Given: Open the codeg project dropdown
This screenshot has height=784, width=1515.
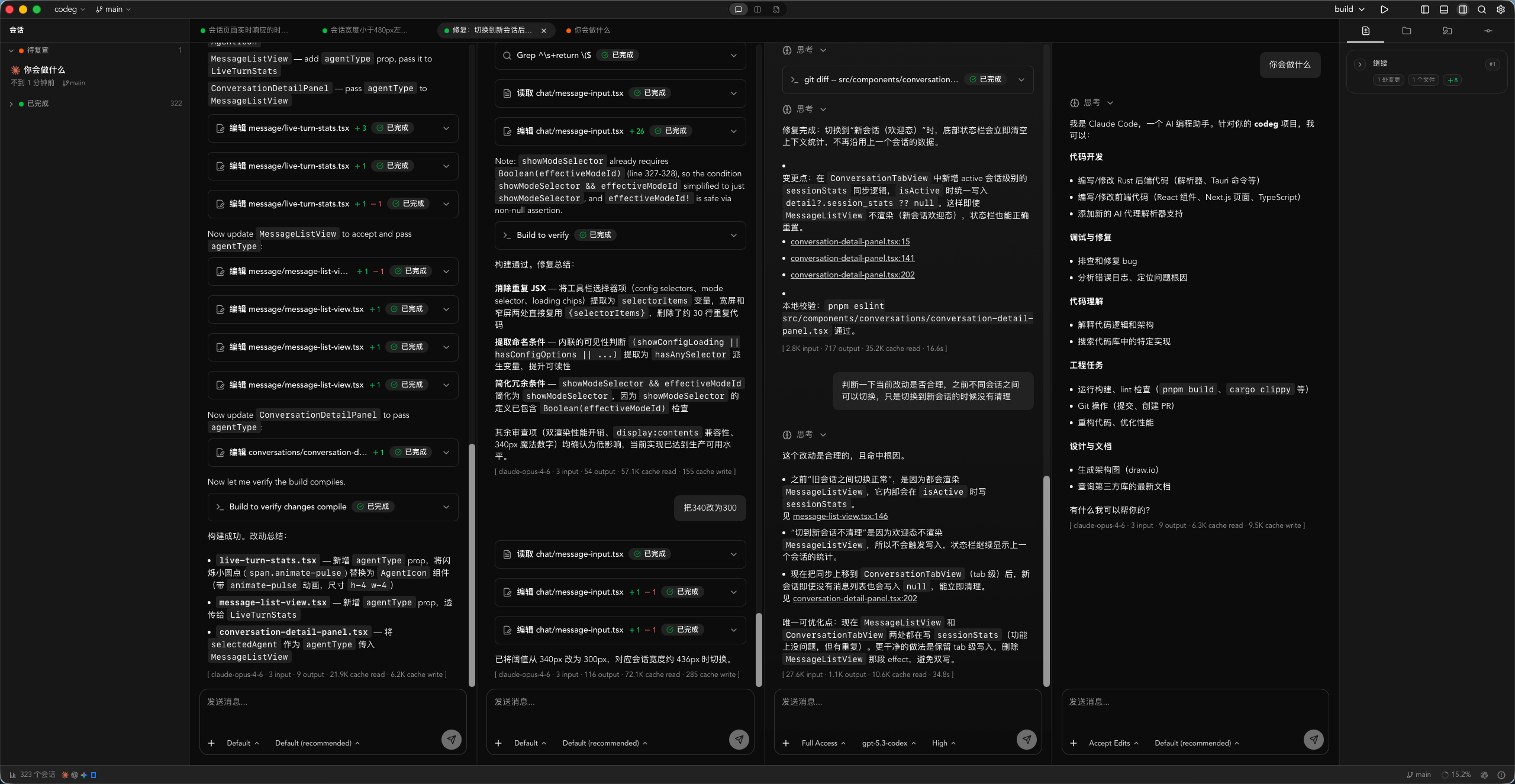Looking at the screenshot, I should pyautogui.click(x=69, y=9).
